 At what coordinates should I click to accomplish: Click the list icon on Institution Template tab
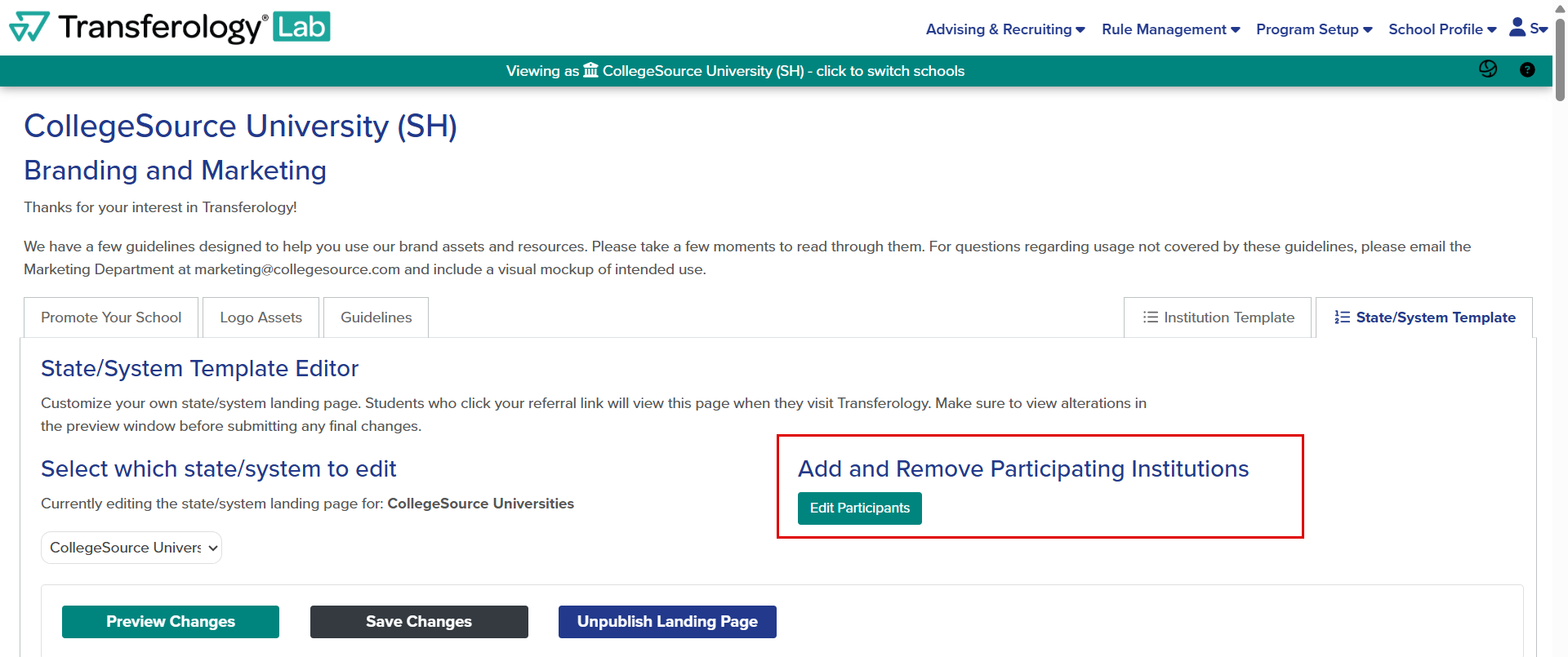coord(1150,317)
